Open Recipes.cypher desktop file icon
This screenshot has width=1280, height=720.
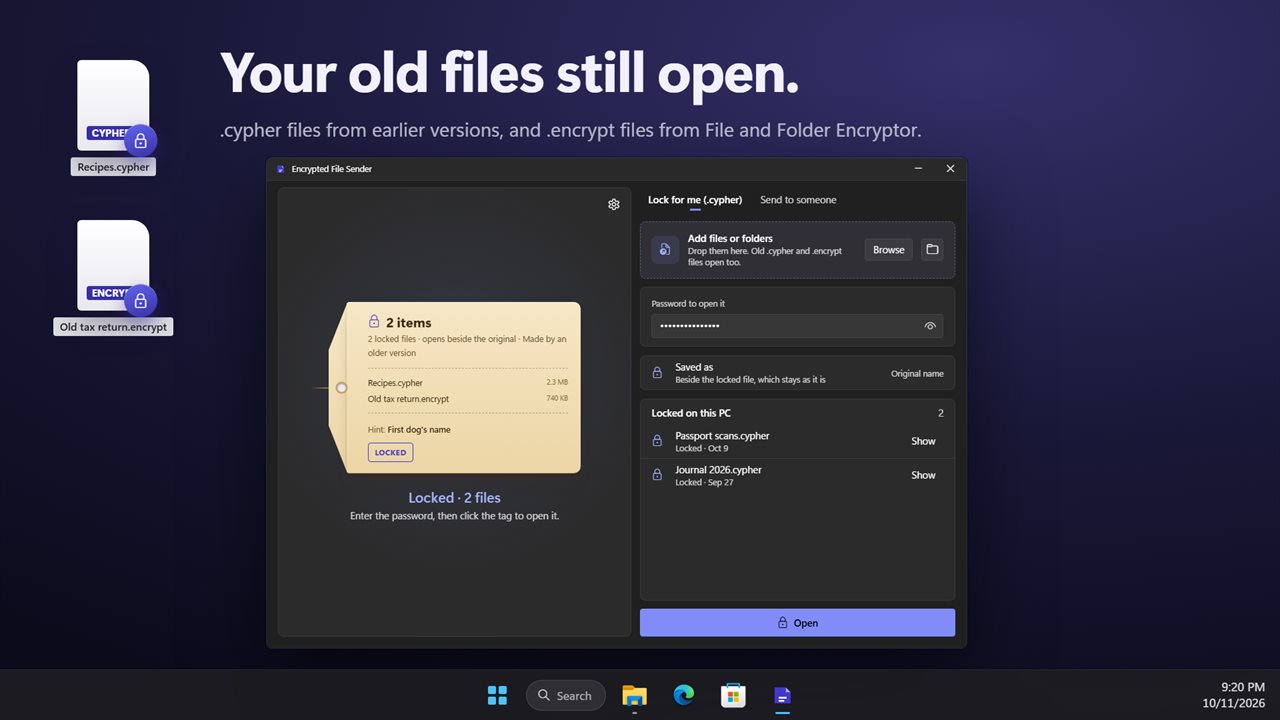(x=113, y=107)
